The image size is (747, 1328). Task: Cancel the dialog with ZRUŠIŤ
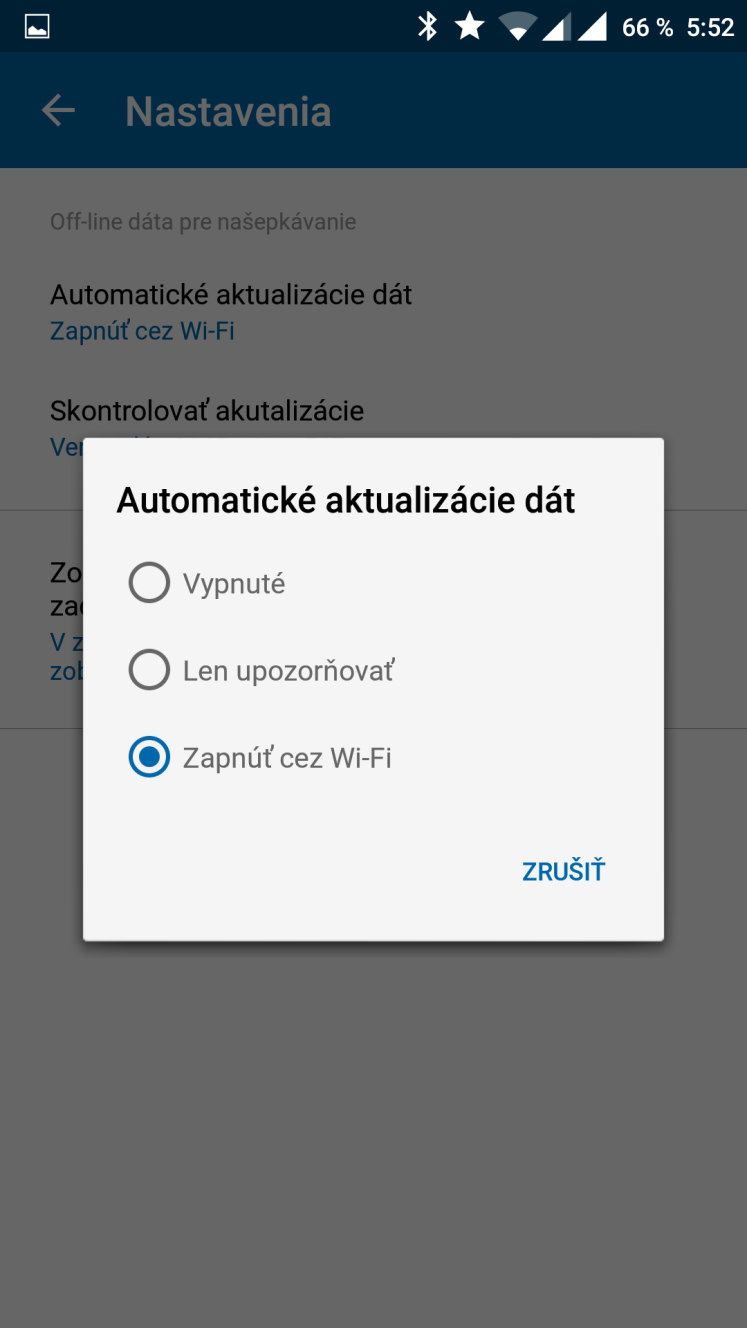[563, 871]
